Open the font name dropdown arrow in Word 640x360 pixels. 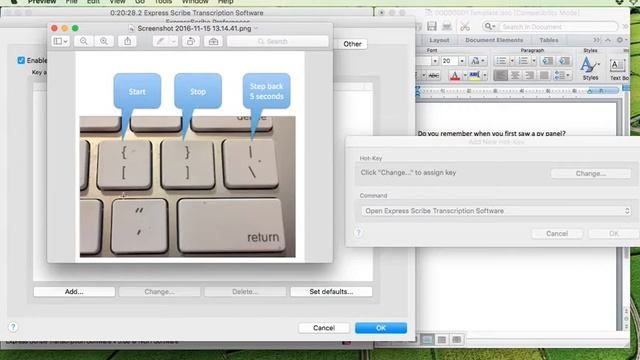point(435,61)
